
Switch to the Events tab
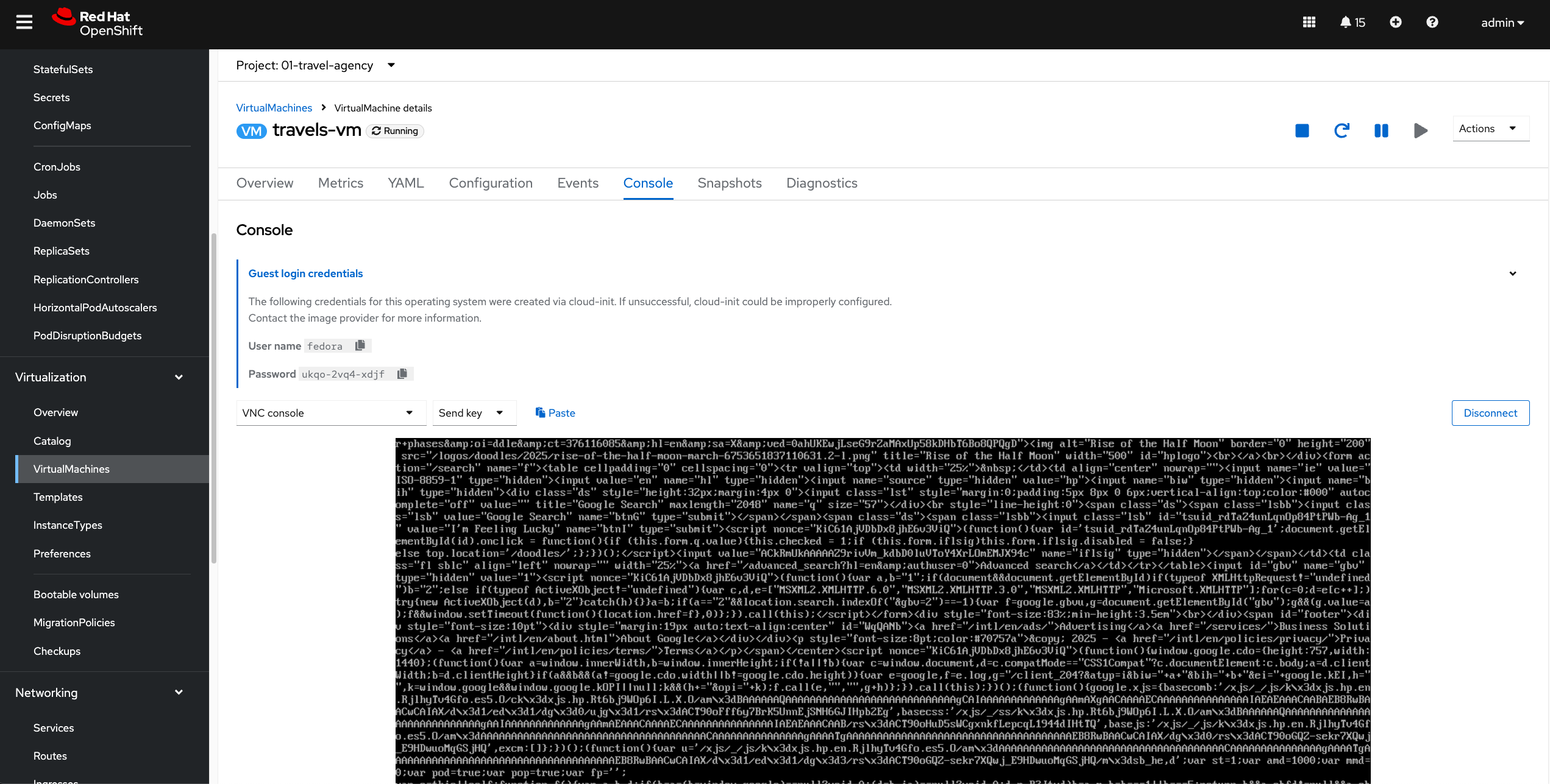pyautogui.click(x=578, y=183)
